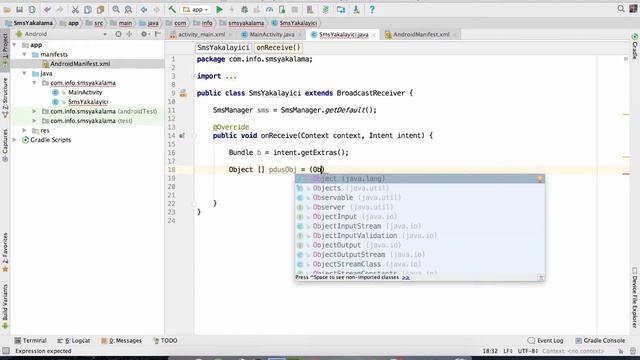The height and width of the screenshot is (360, 640).
Task: Navigate back with the left arrow icon
Action: tap(144, 9)
